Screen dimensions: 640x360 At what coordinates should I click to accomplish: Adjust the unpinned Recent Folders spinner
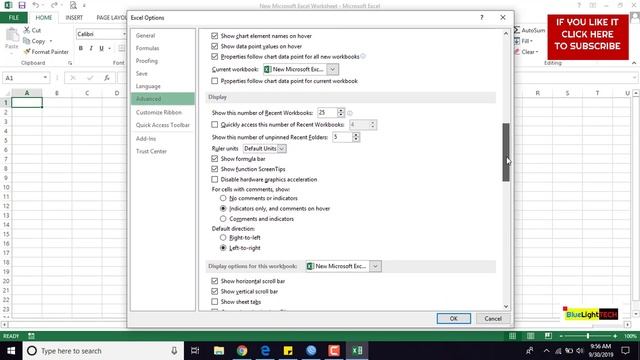tap(356, 137)
